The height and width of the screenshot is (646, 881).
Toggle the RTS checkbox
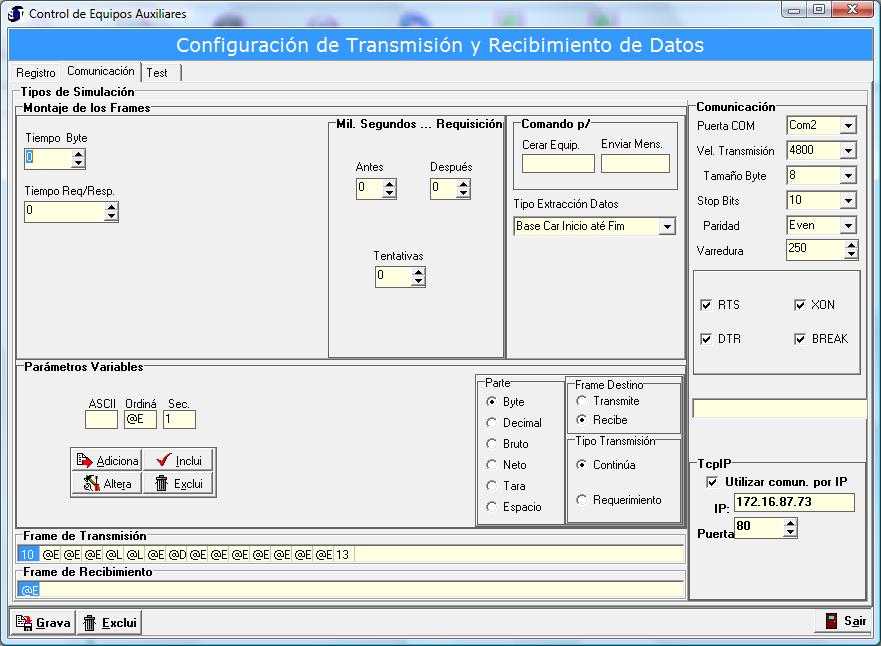pos(707,305)
